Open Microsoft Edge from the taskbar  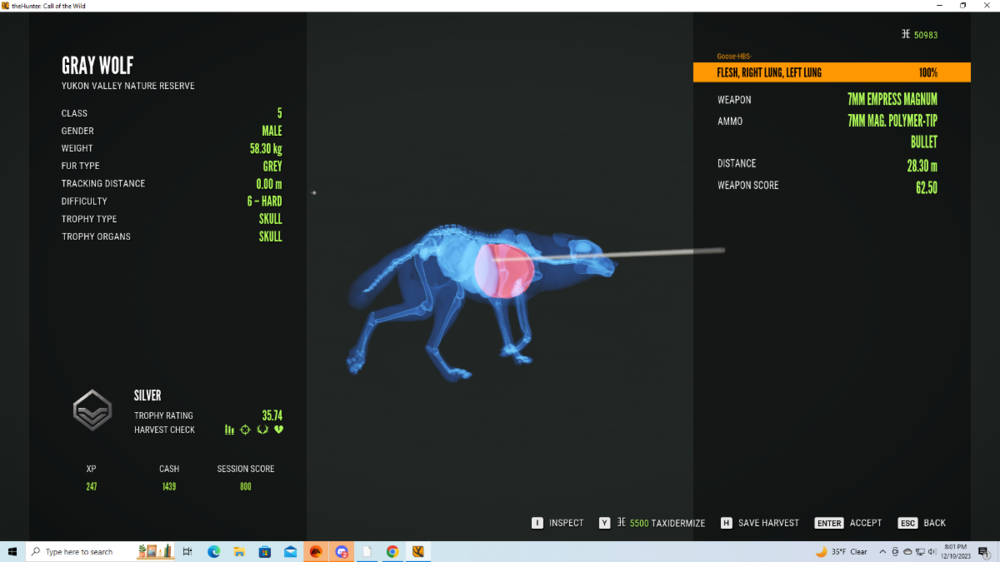pyautogui.click(x=213, y=551)
